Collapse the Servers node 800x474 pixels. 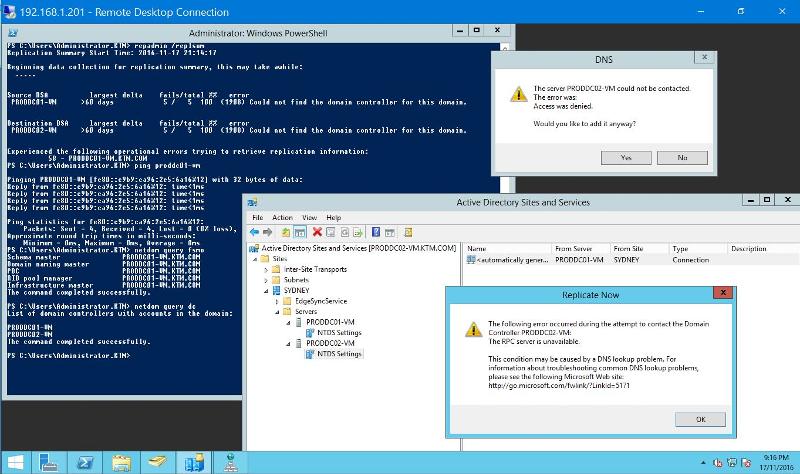click(277, 312)
